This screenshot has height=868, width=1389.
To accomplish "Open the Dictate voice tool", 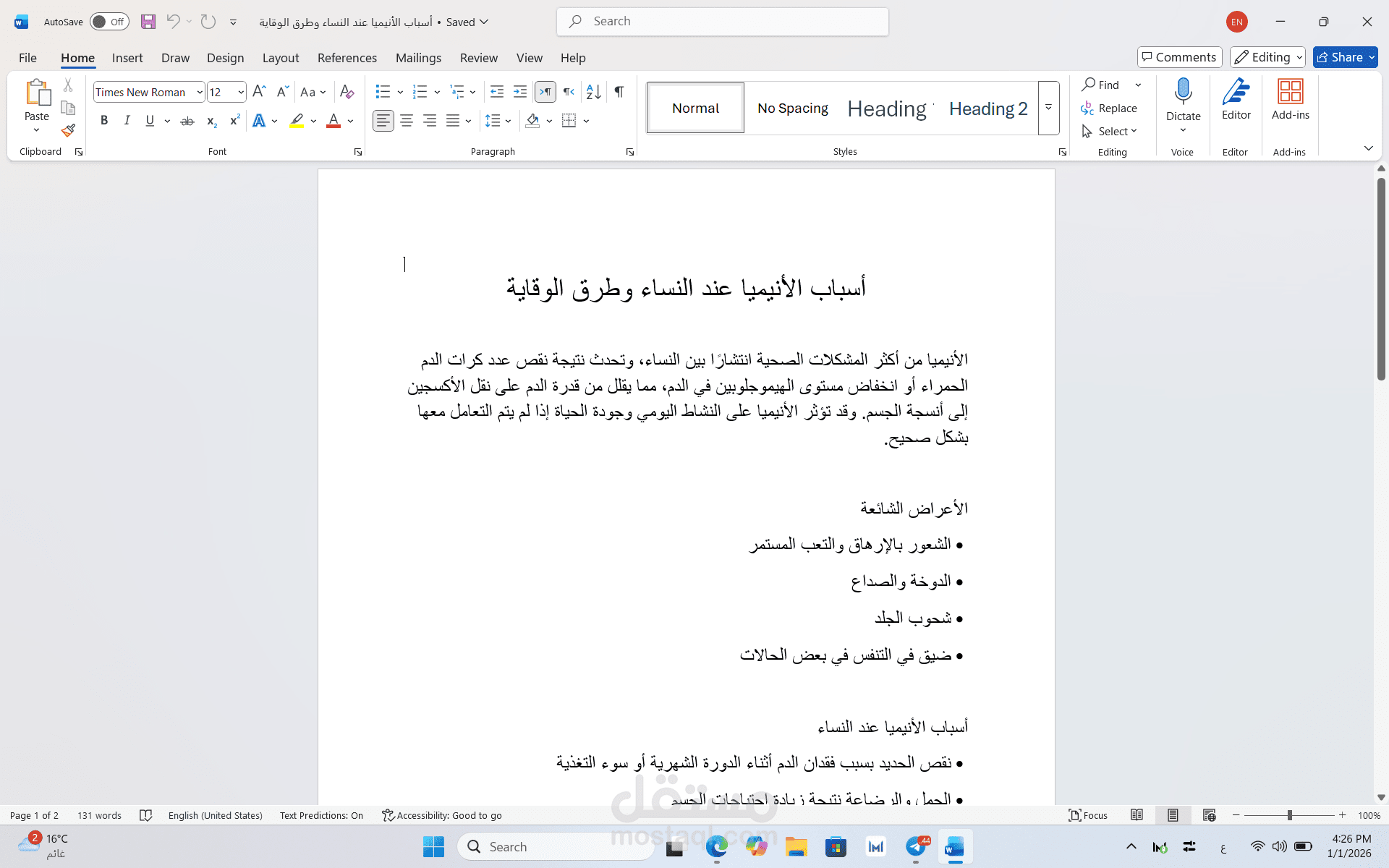I will pyautogui.click(x=1182, y=101).
